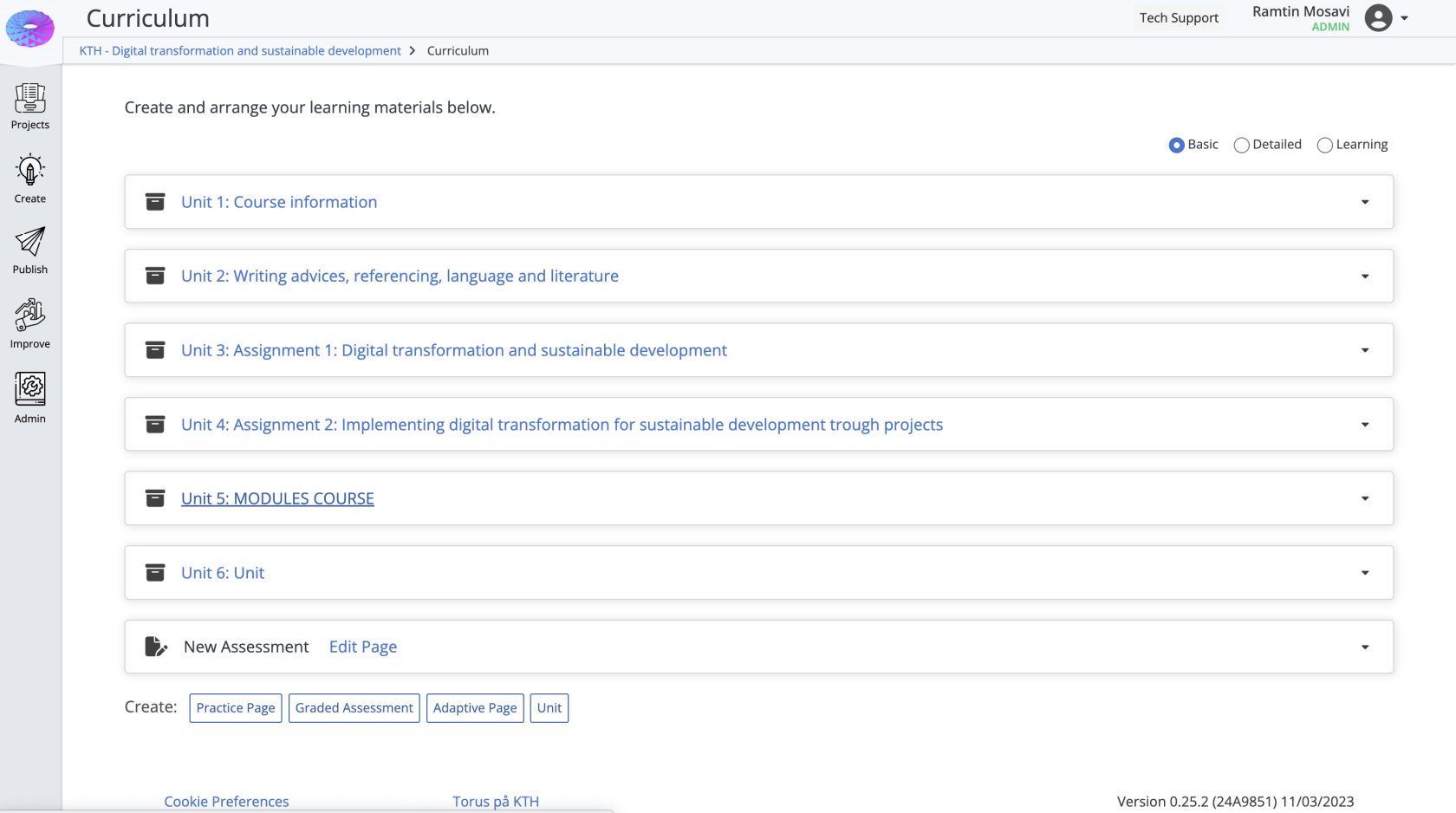The image size is (1456, 813).
Task: Click the archive icon for Unit 2
Action: click(x=155, y=276)
